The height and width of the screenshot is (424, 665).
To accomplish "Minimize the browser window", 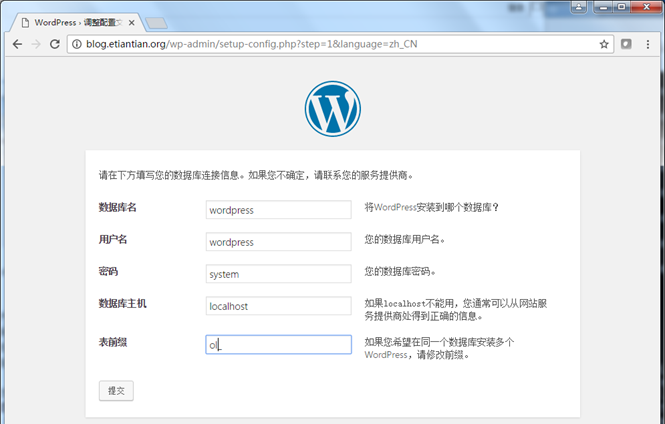I will pyautogui.click(x=603, y=7).
